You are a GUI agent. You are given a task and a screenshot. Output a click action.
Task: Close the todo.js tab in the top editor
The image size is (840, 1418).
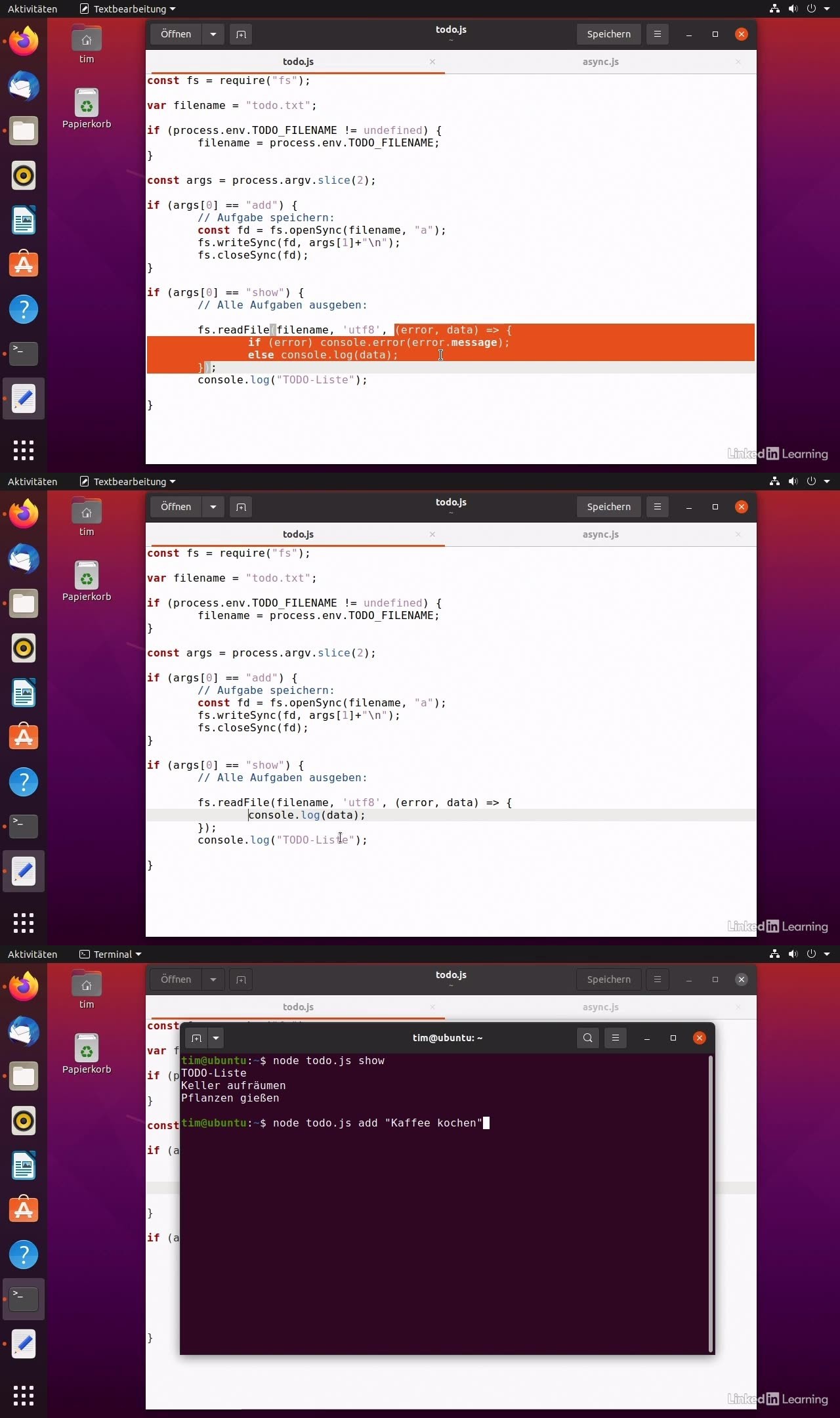pos(432,62)
